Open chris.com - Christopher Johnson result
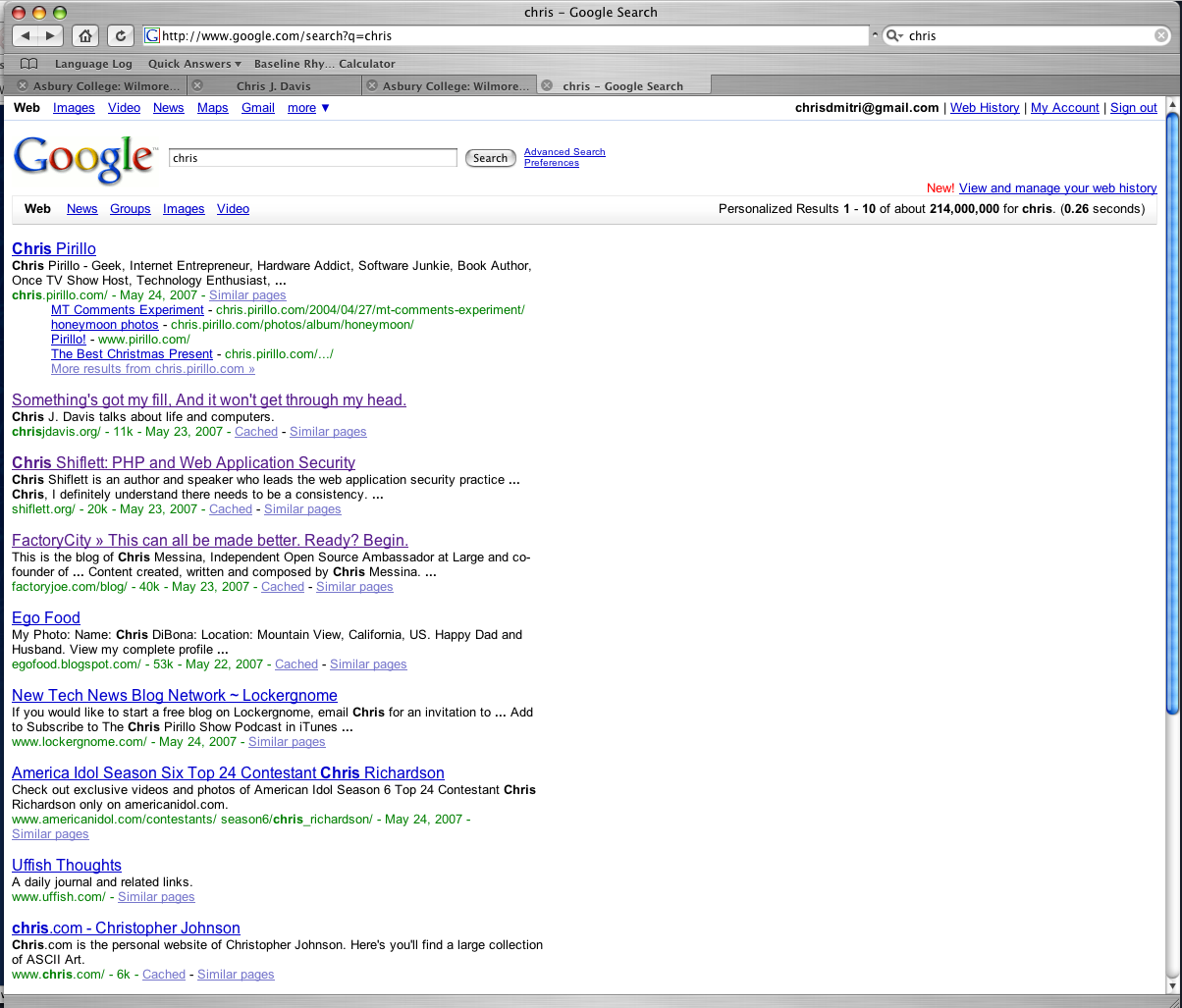The height and width of the screenshot is (1008, 1182). point(126,928)
